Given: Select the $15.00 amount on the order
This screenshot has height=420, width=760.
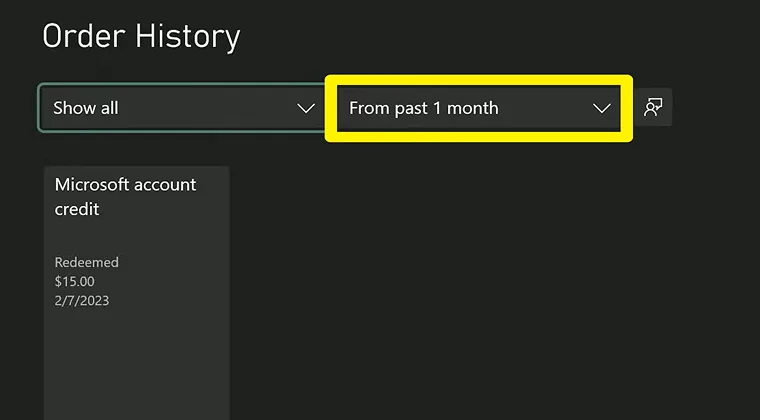Looking at the screenshot, I should pyautogui.click(x=75, y=282).
